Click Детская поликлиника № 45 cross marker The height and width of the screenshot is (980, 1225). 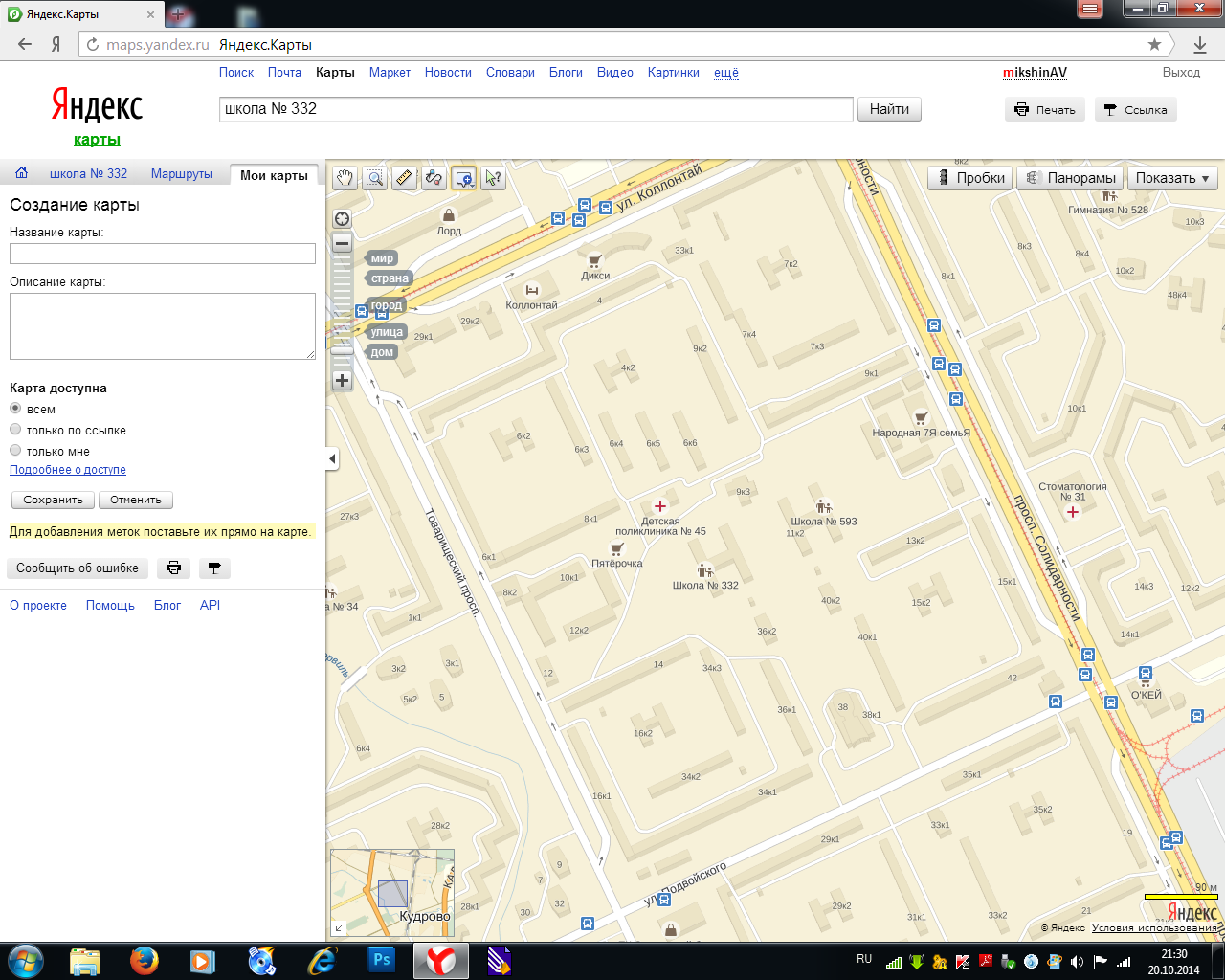(x=660, y=506)
